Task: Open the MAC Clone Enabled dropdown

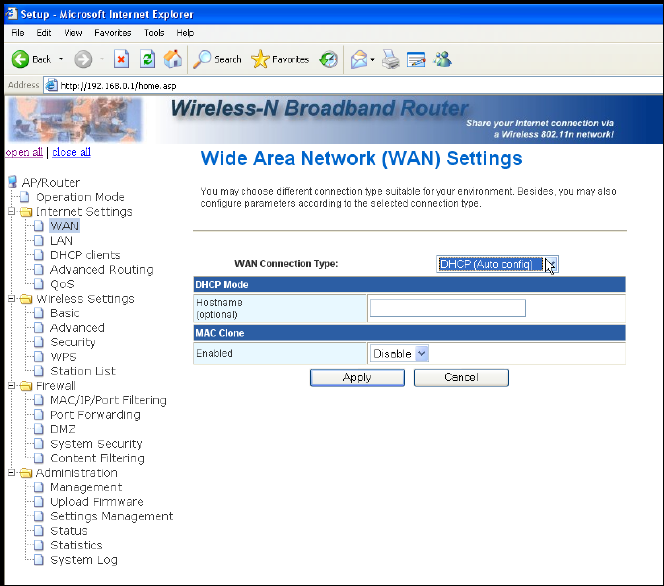Action: coord(399,354)
